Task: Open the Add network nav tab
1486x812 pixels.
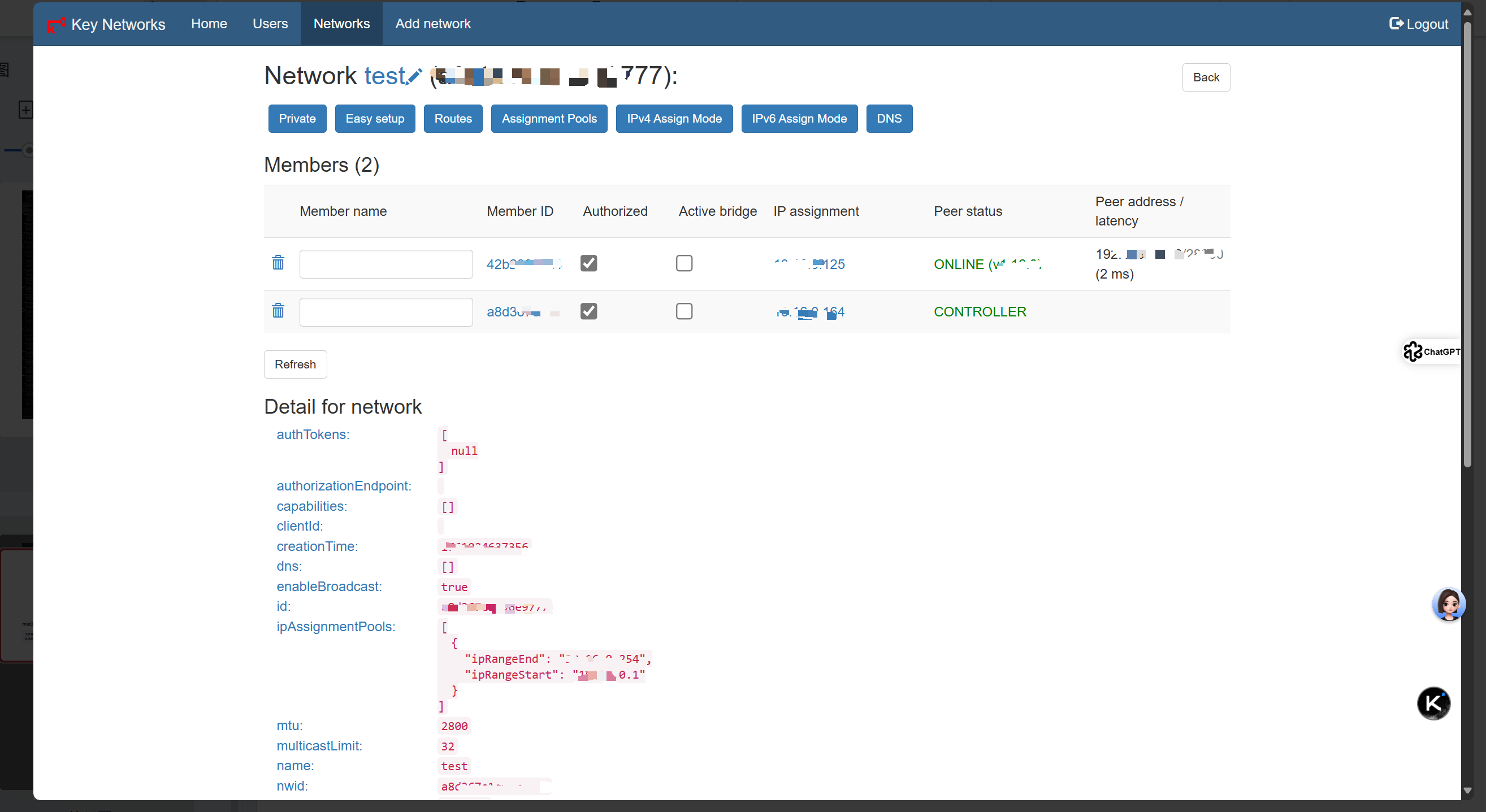Action: 432,24
